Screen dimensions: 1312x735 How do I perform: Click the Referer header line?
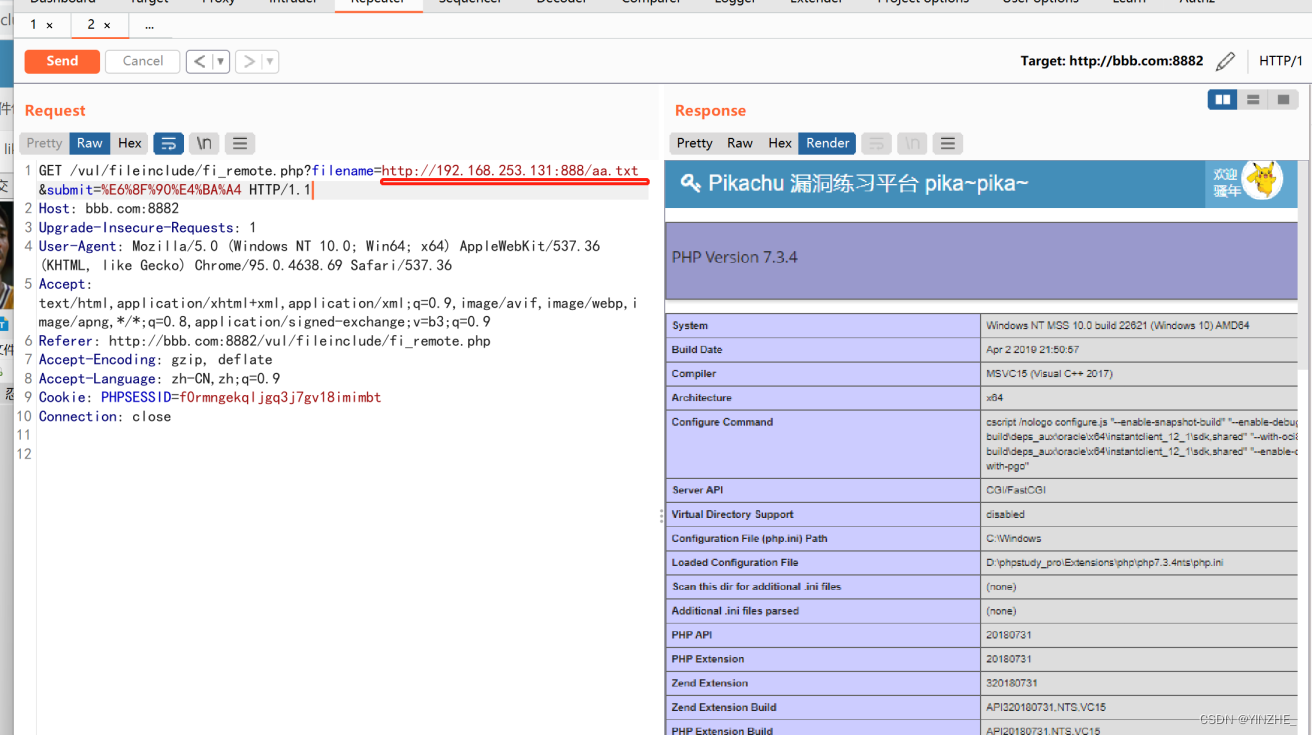pos(265,341)
